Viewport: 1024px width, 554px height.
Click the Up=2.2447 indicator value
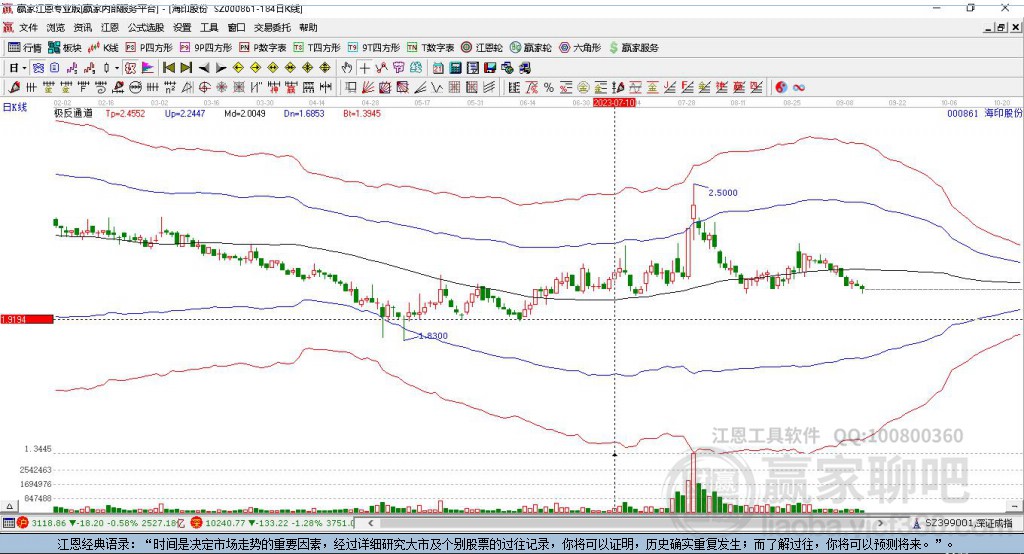(185, 113)
